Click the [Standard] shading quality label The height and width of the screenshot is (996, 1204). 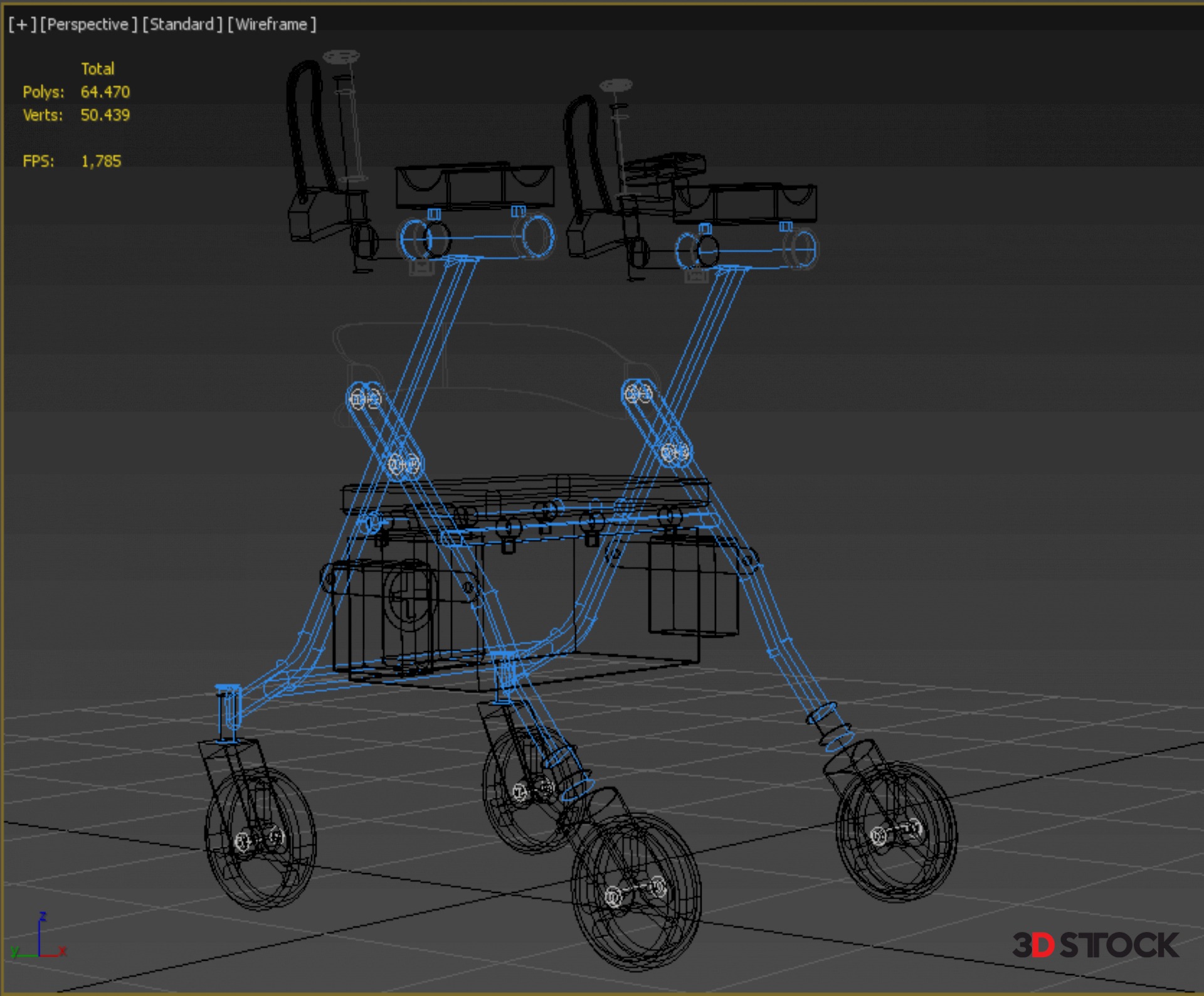pos(182,24)
